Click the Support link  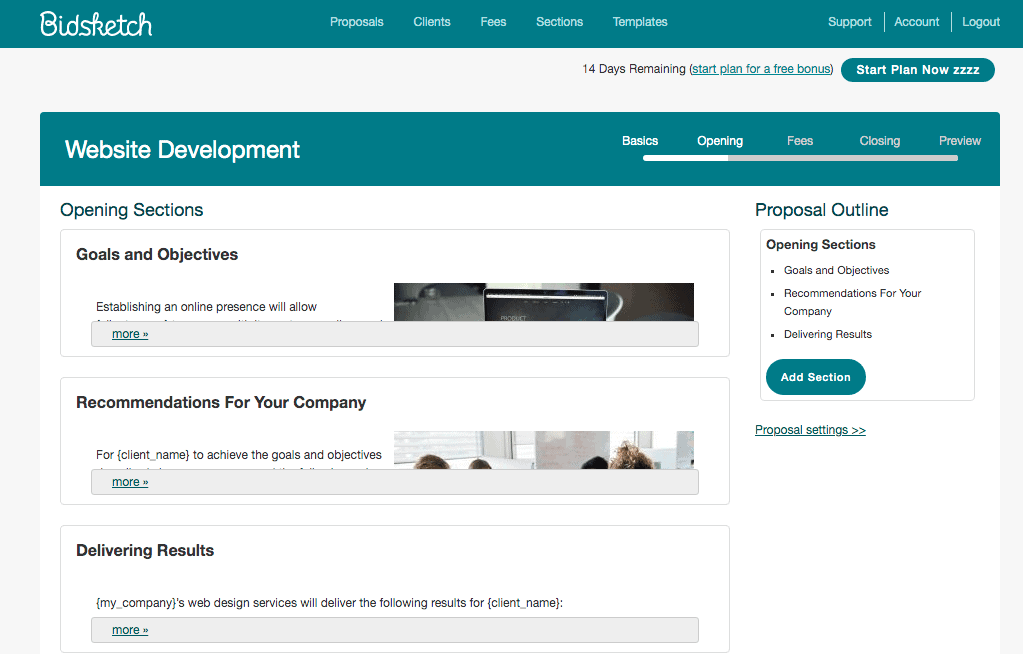[x=850, y=22]
